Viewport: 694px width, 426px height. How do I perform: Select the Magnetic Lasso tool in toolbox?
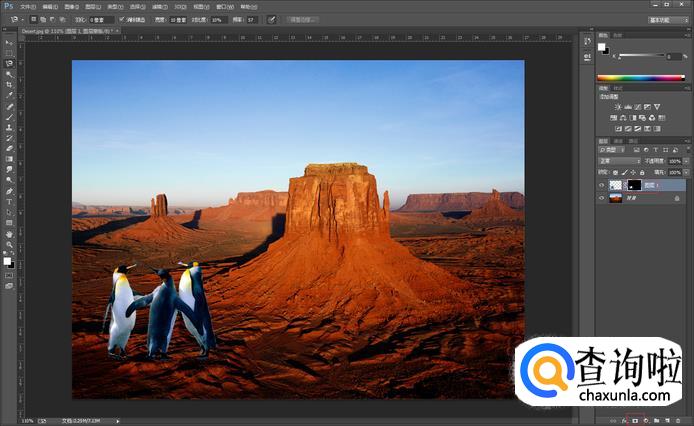pos(9,64)
